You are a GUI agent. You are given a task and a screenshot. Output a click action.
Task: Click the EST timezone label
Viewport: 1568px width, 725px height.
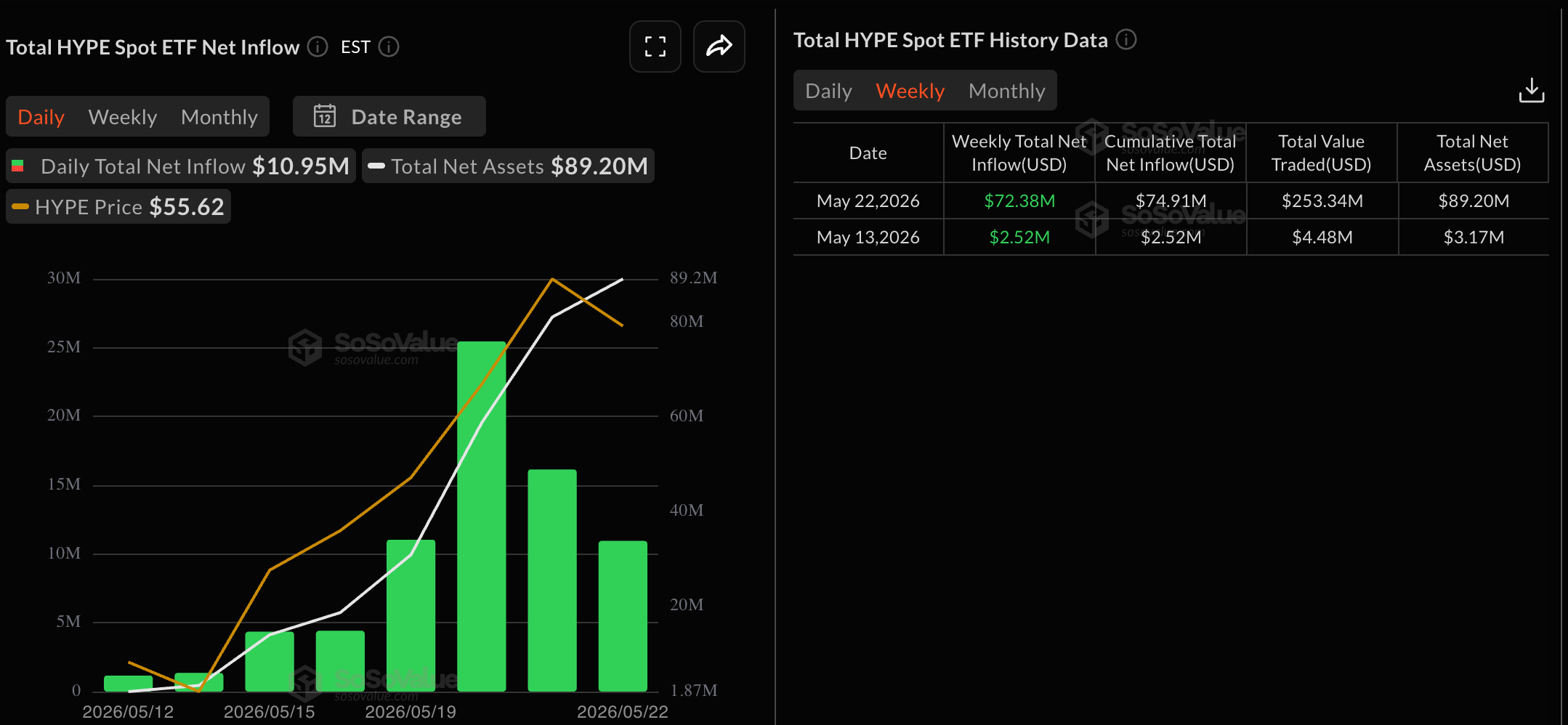[355, 47]
